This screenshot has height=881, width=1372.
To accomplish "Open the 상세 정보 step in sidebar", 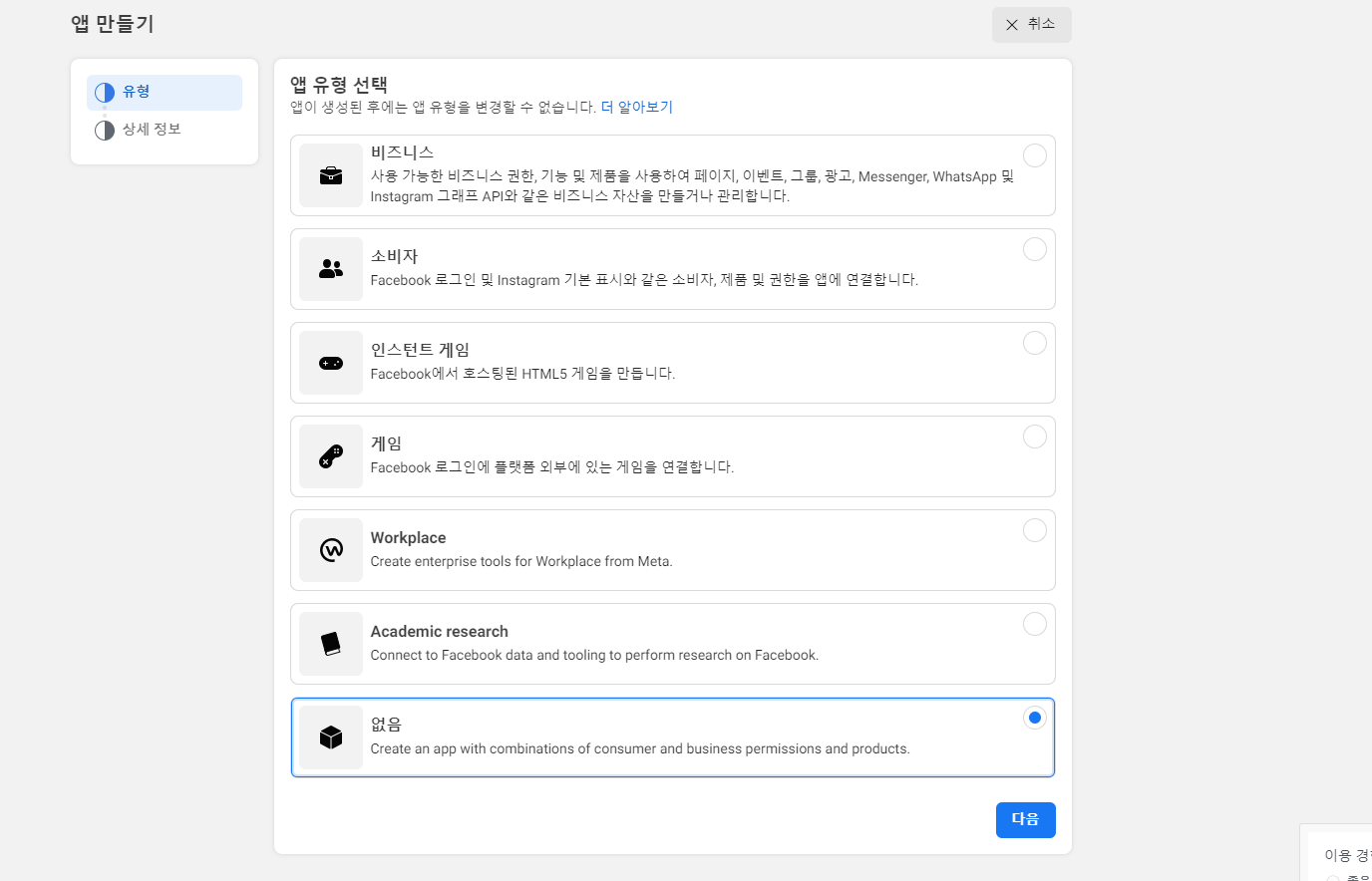I will tap(165, 131).
